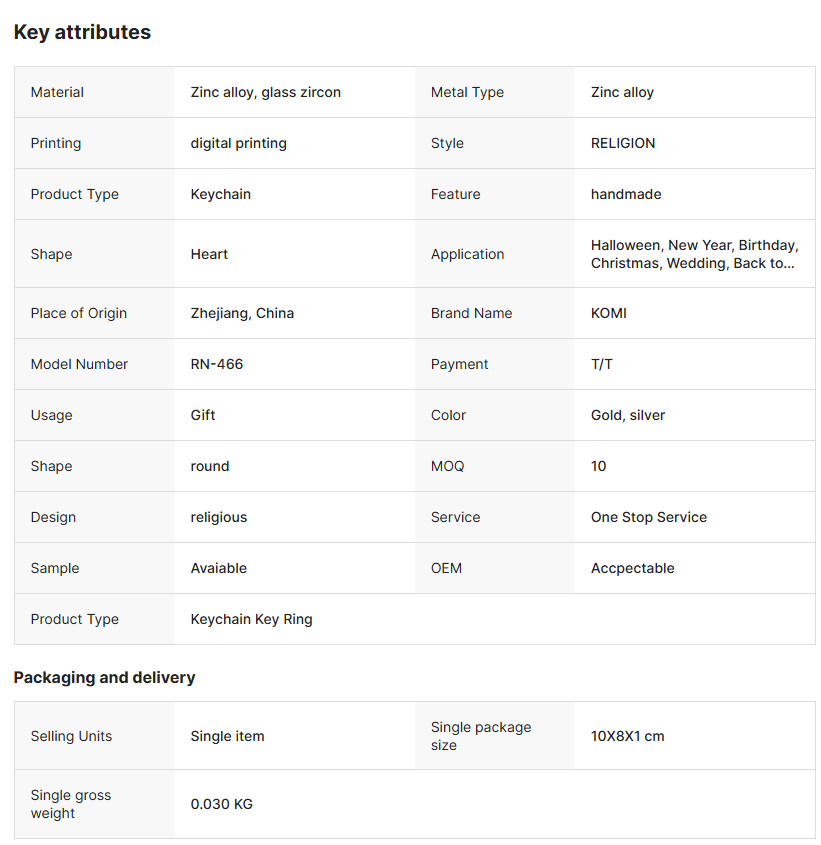Click the 0.030 KG gross weight value
This screenshot has height=845, width=821.
[x=221, y=804]
